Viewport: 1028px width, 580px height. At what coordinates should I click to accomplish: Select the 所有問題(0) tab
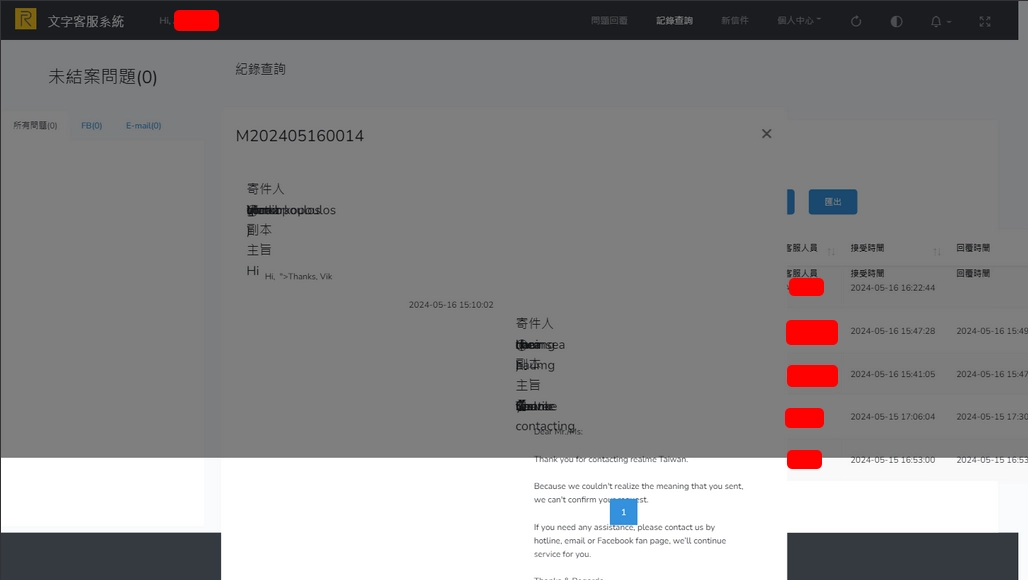[x=35, y=125]
